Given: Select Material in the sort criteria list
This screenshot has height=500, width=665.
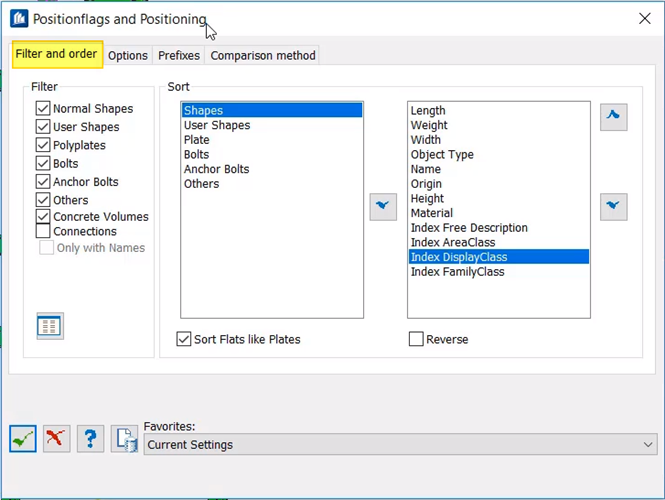Looking at the screenshot, I should 432,213.
